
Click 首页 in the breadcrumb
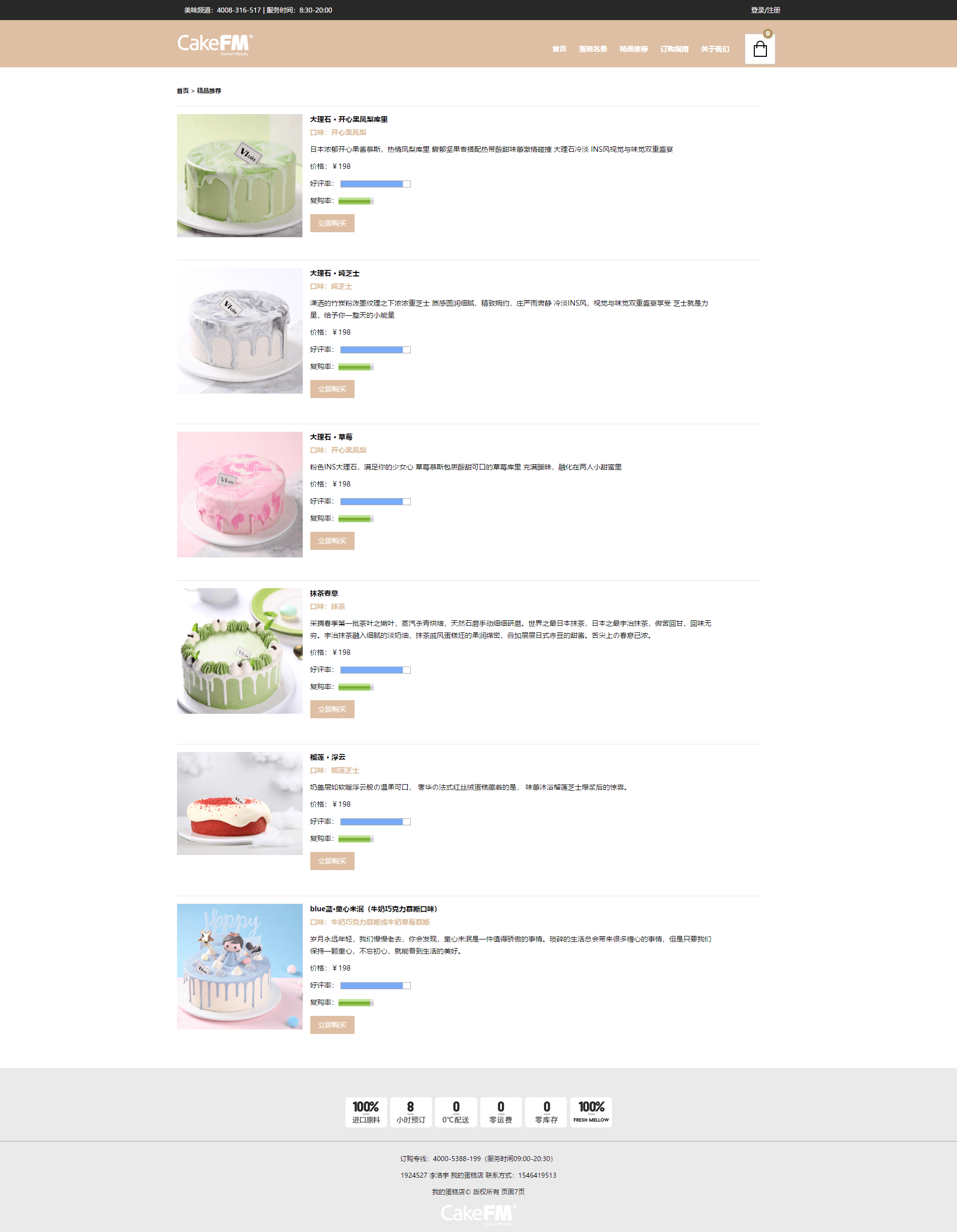click(183, 91)
